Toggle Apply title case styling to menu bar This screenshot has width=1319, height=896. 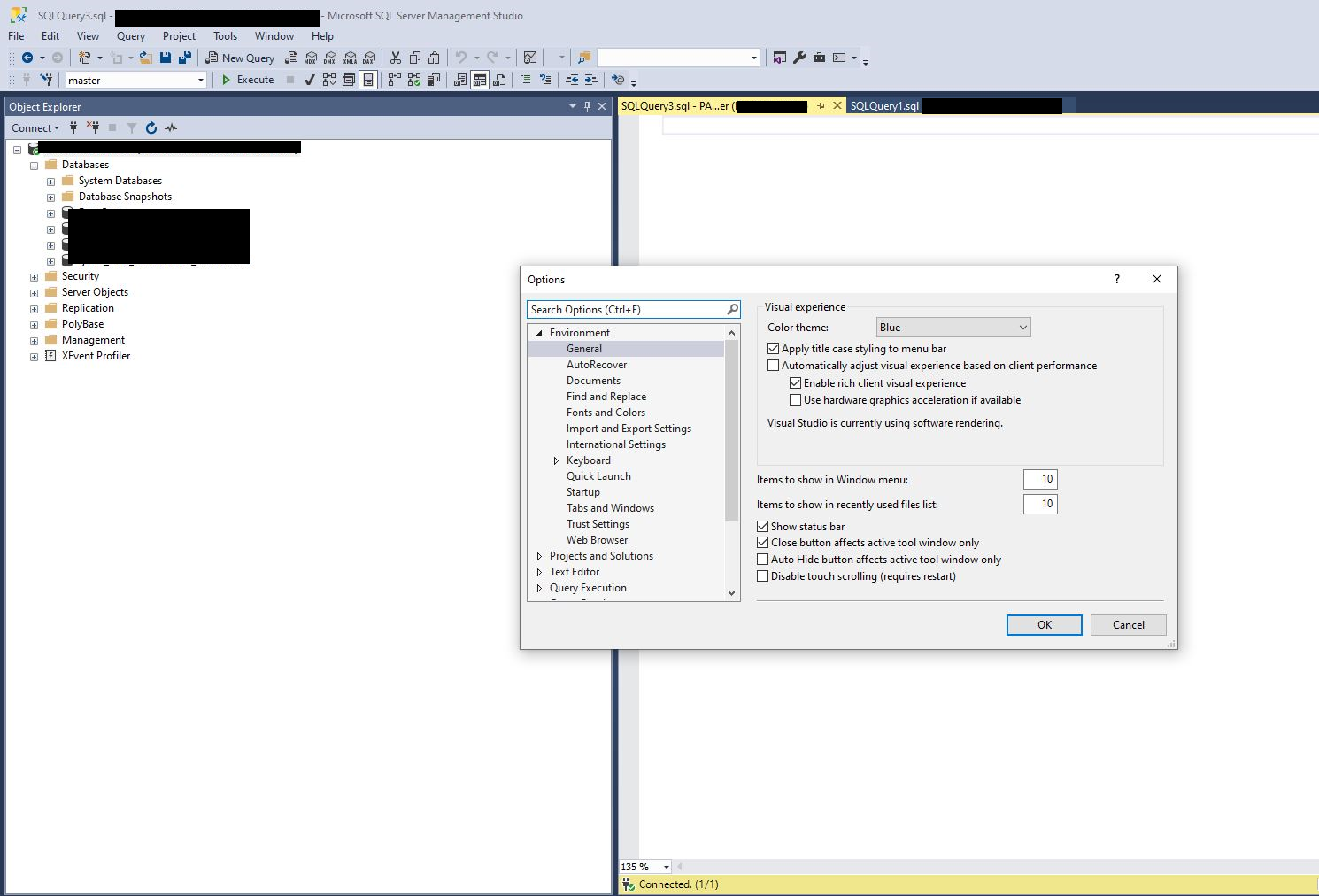(773, 349)
